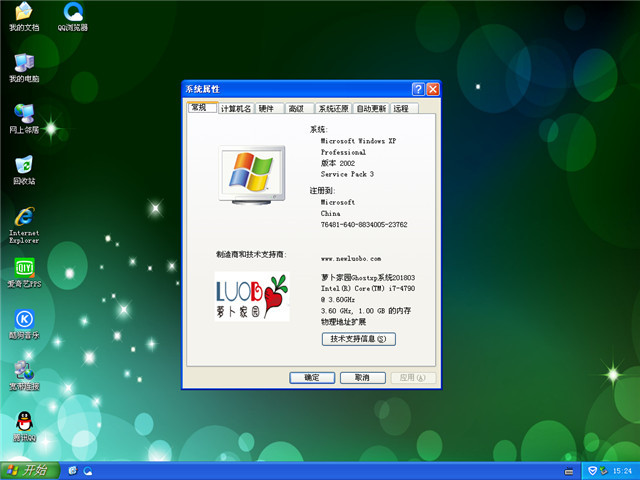Select the 酷狗音乐 desktop icon

[24, 324]
